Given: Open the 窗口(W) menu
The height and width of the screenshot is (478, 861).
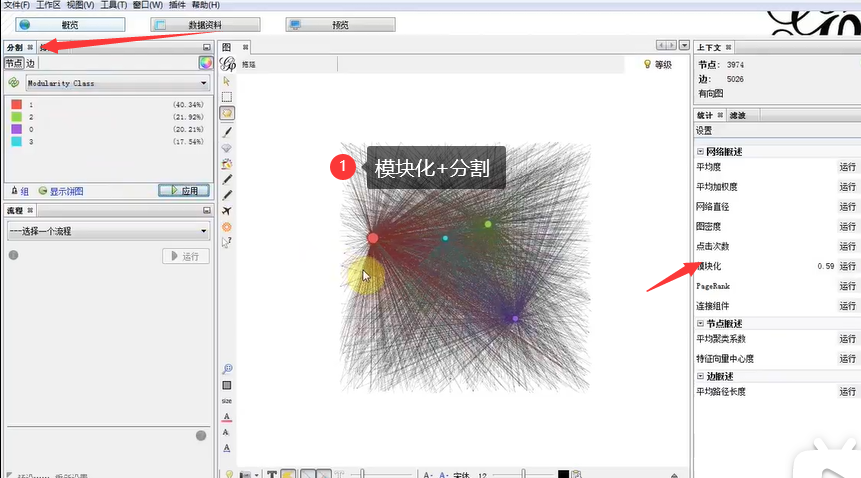Looking at the screenshot, I should click(148, 5).
